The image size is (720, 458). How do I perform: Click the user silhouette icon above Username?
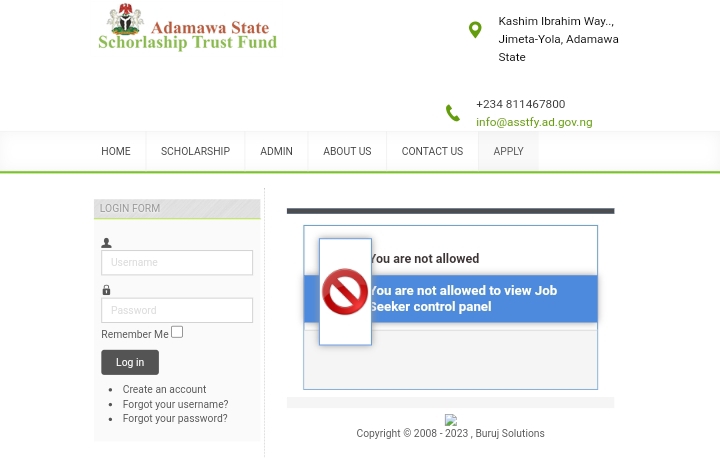(x=106, y=243)
